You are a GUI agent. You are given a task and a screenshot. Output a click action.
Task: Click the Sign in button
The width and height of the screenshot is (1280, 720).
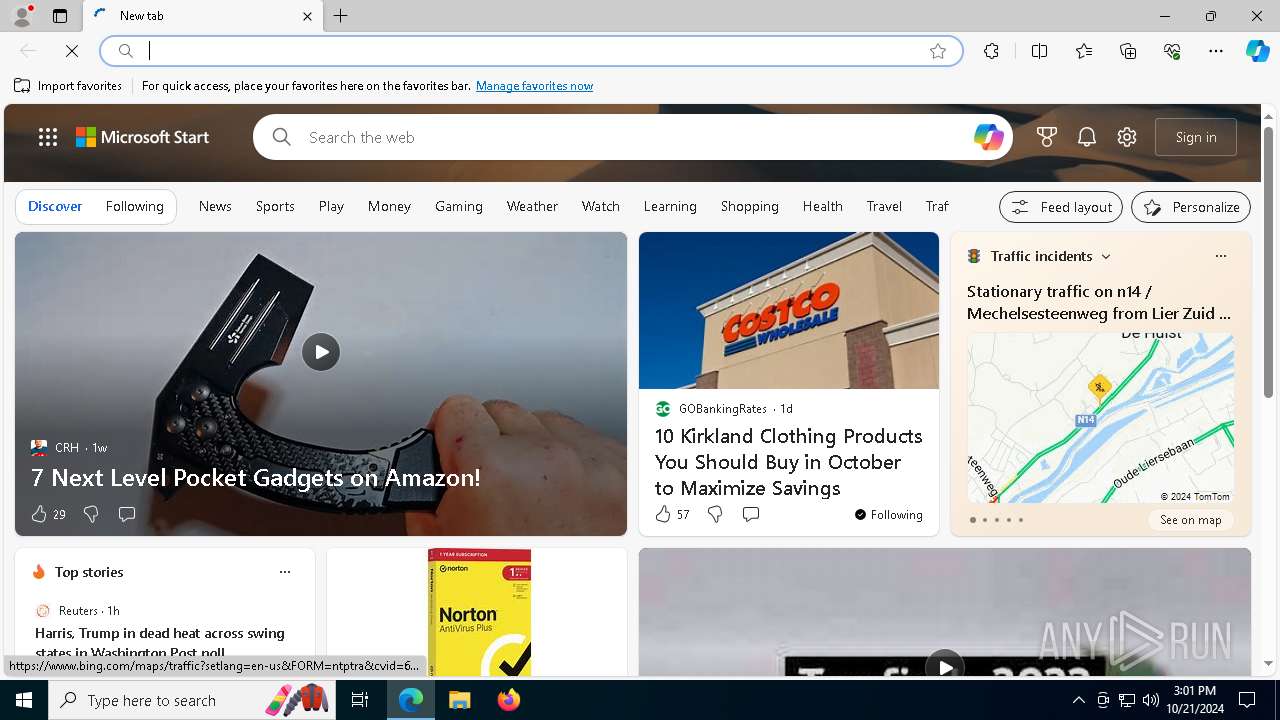pyautogui.click(x=1196, y=137)
